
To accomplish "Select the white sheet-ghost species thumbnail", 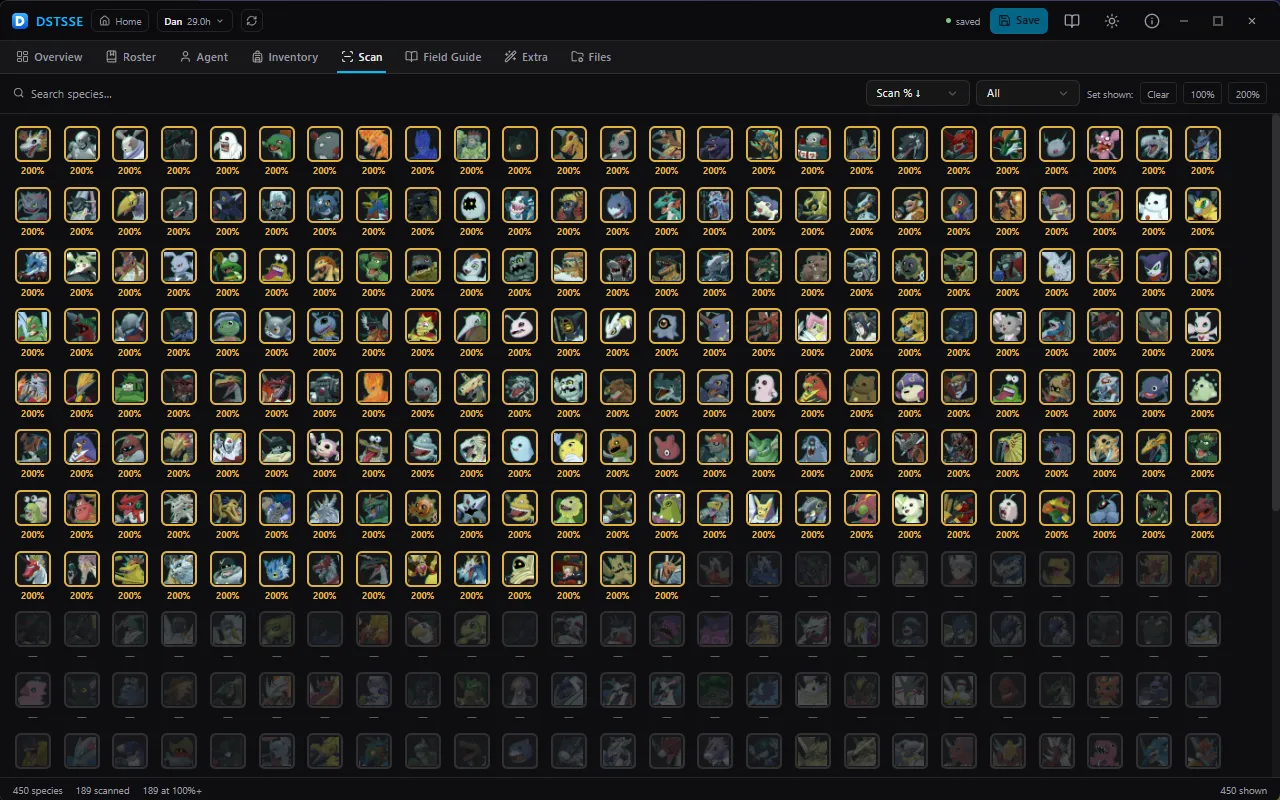I will point(228,144).
